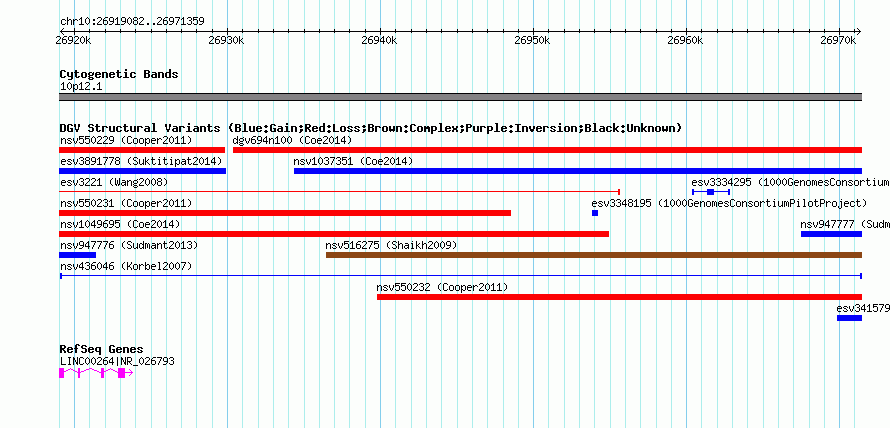Open the nsv947777 label
This screenshot has width=890, height=428.
coord(845,224)
